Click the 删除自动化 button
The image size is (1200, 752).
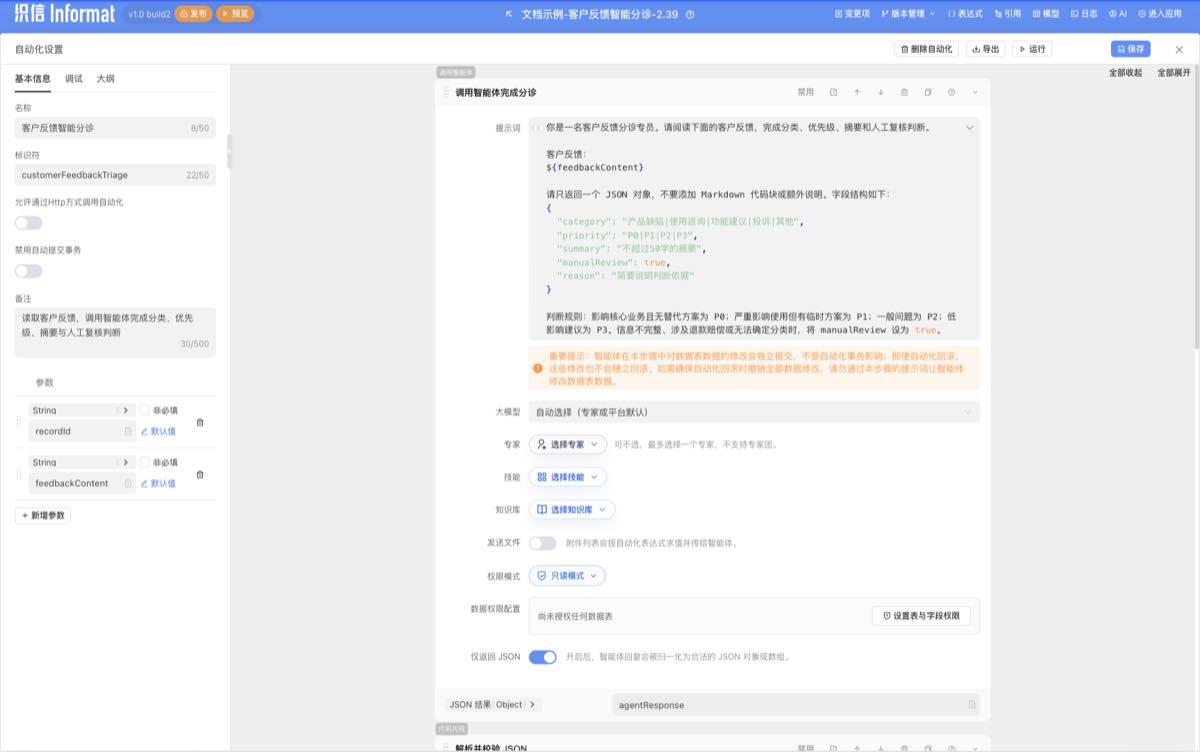(x=927, y=49)
